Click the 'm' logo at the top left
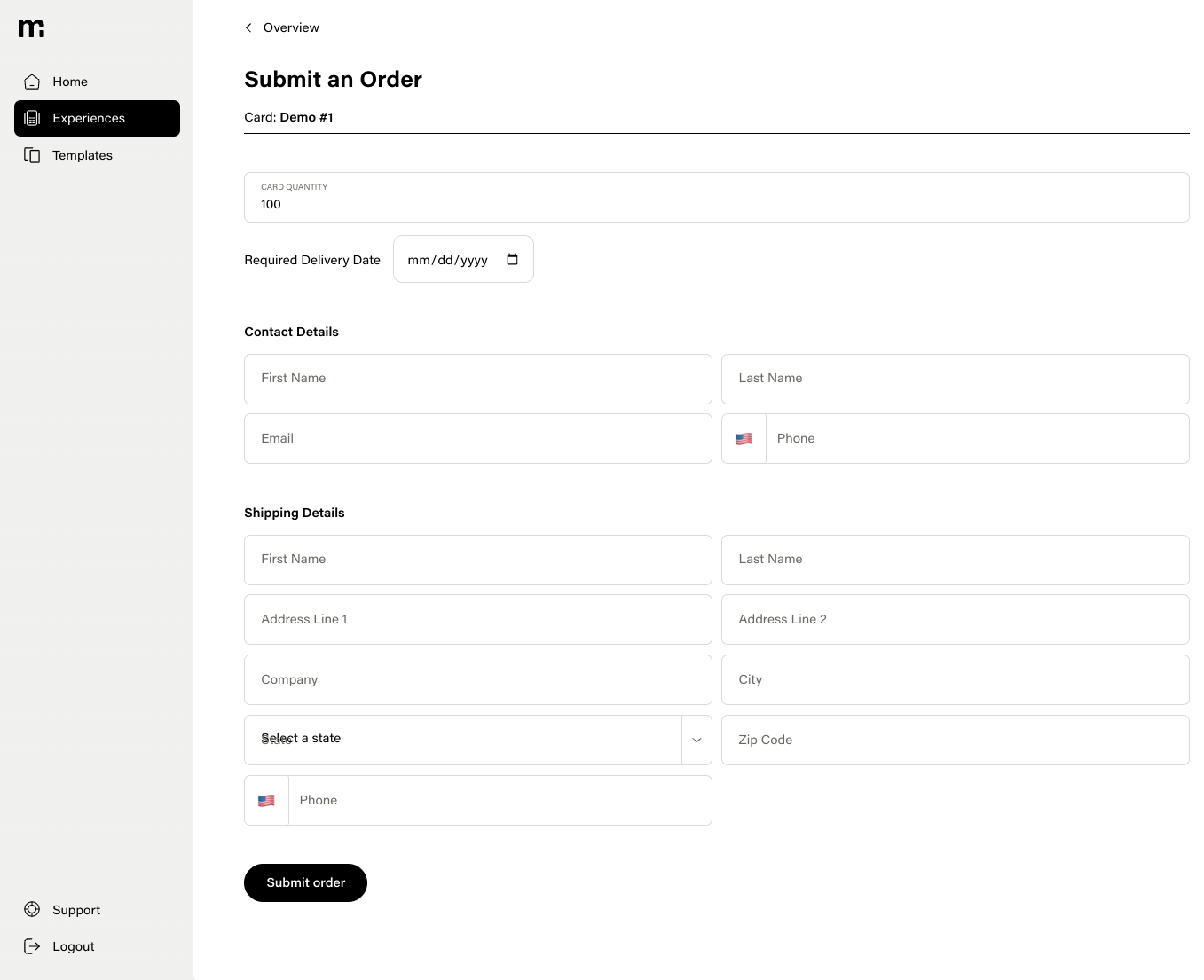 (x=30, y=27)
